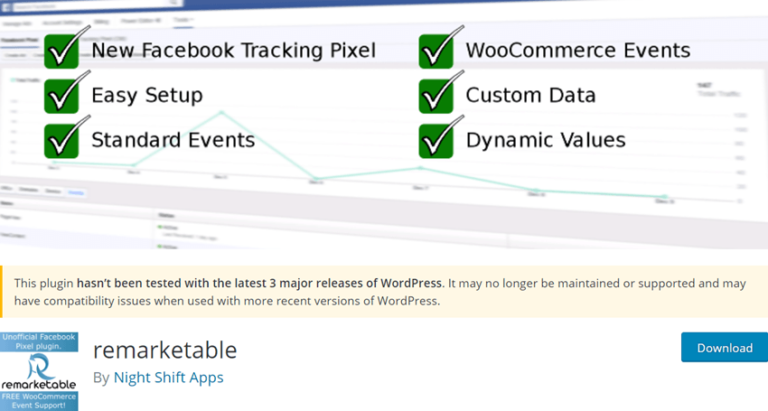Click the remarketable R logo icon
768x411 pixels.
pyautogui.click(x=39, y=364)
